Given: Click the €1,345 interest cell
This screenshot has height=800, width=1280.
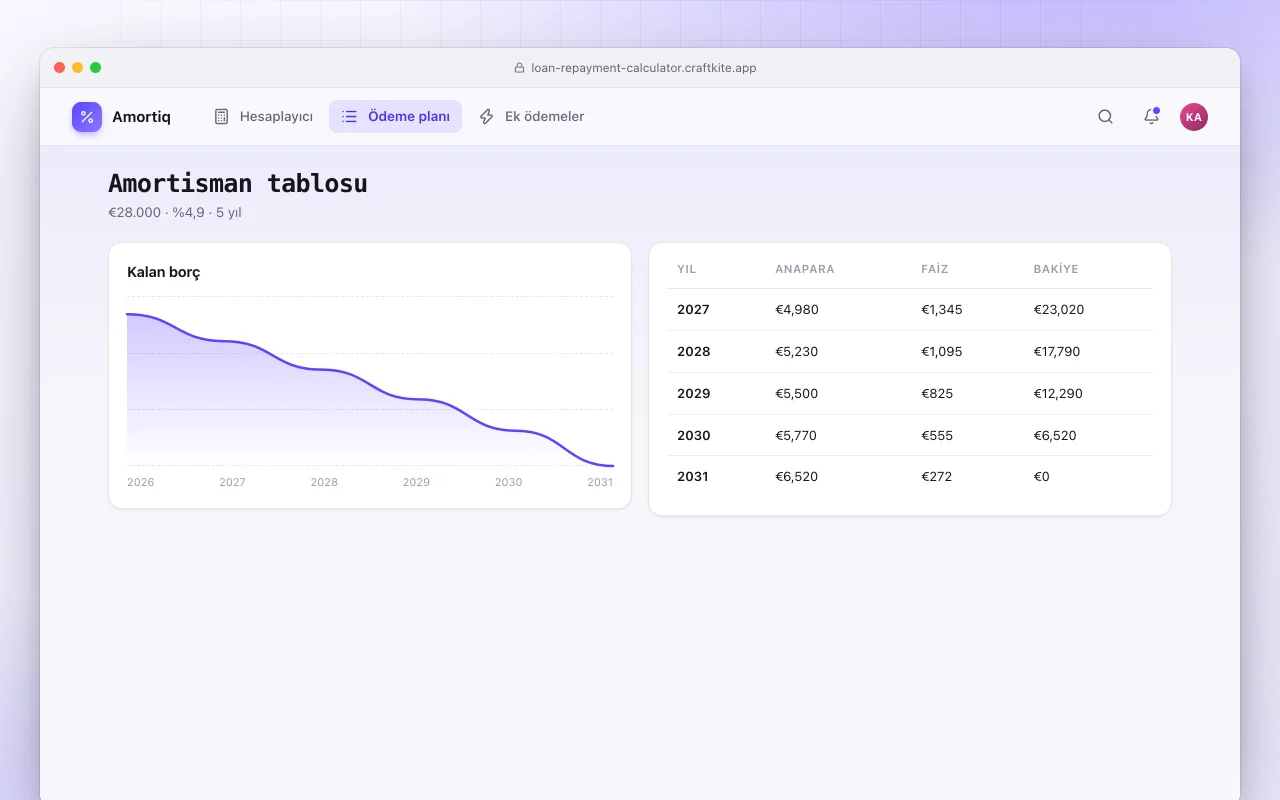Looking at the screenshot, I should pyautogui.click(x=942, y=310).
